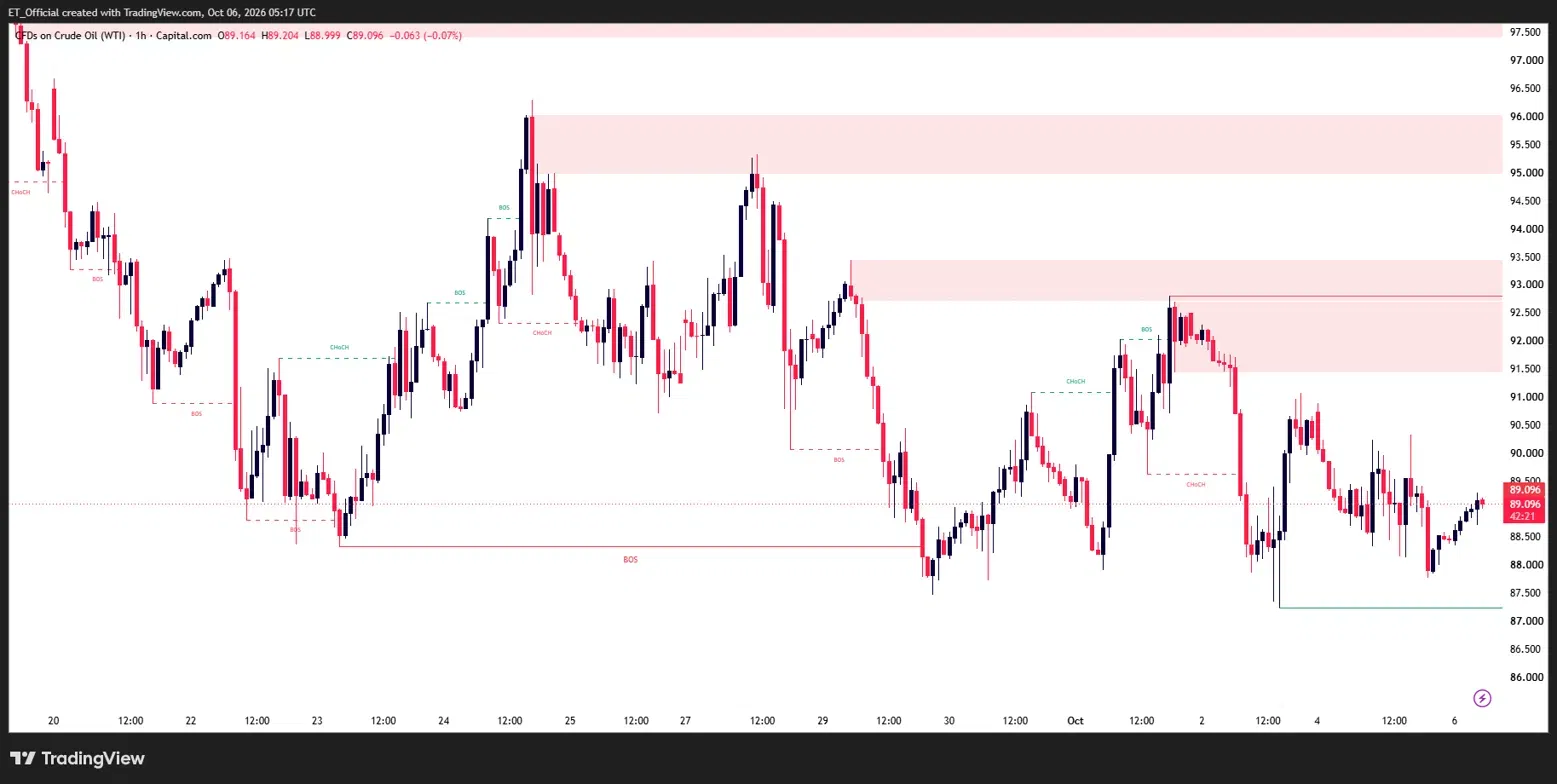Click the 42:21 candle countdown timer
This screenshot has height=784, width=1557.
[x=1524, y=517]
